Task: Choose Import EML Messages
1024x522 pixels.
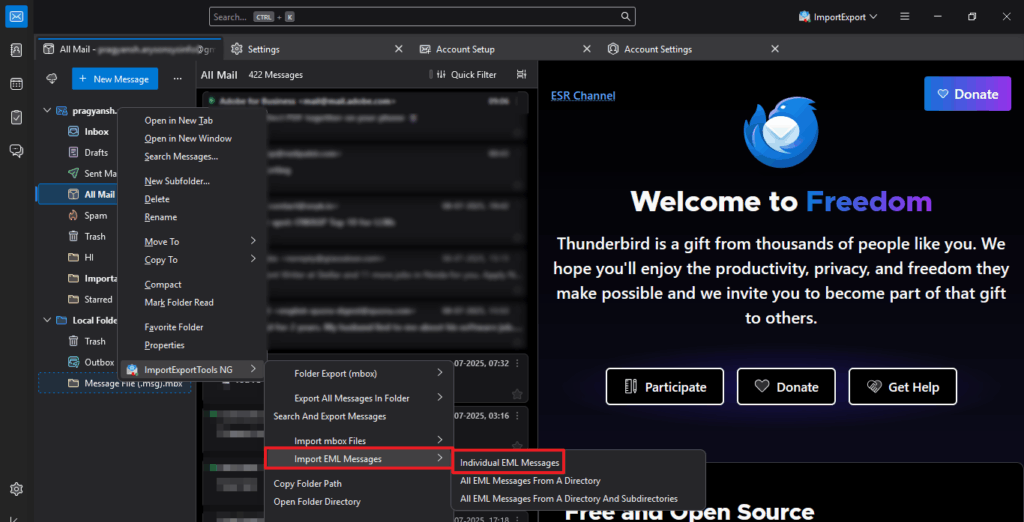Action: (x=359, y=459)
